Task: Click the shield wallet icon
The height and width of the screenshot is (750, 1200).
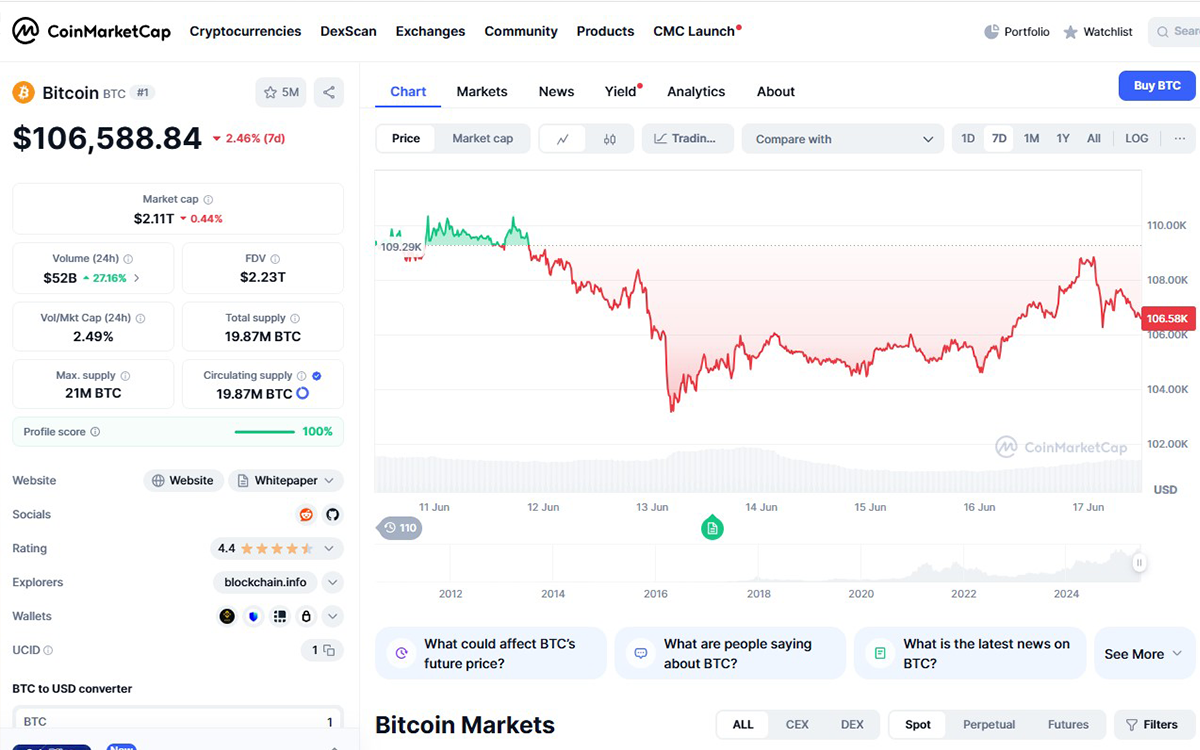Action: pos(253,616)
